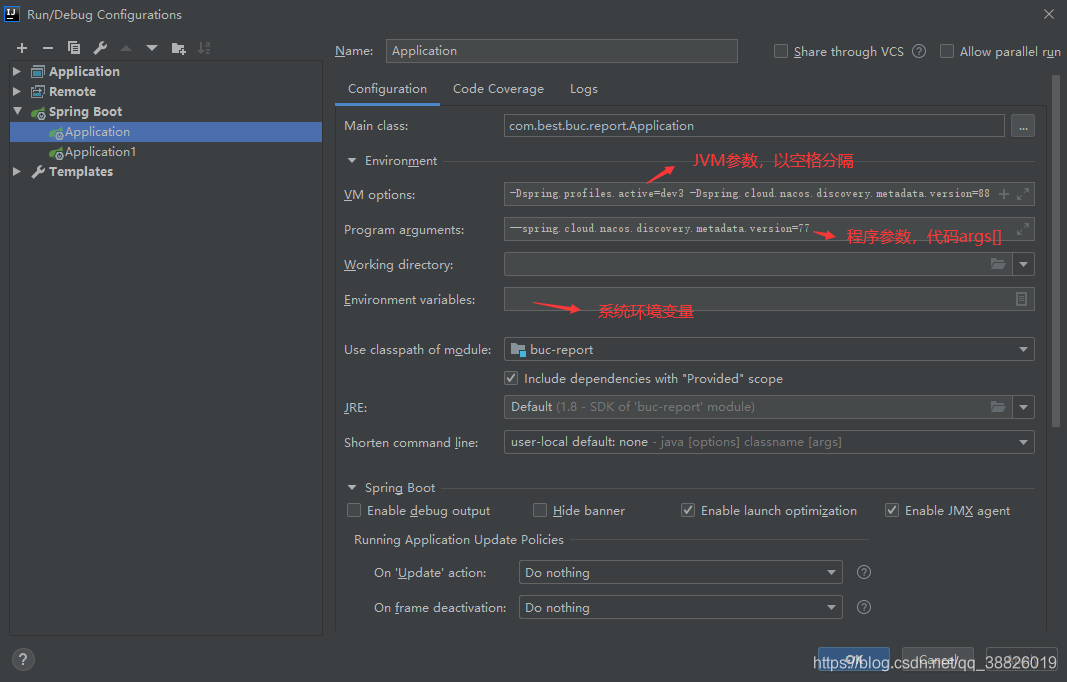Click in the Main class field
This screenshot has width=1067, height=682.
[x=754, y=126]
